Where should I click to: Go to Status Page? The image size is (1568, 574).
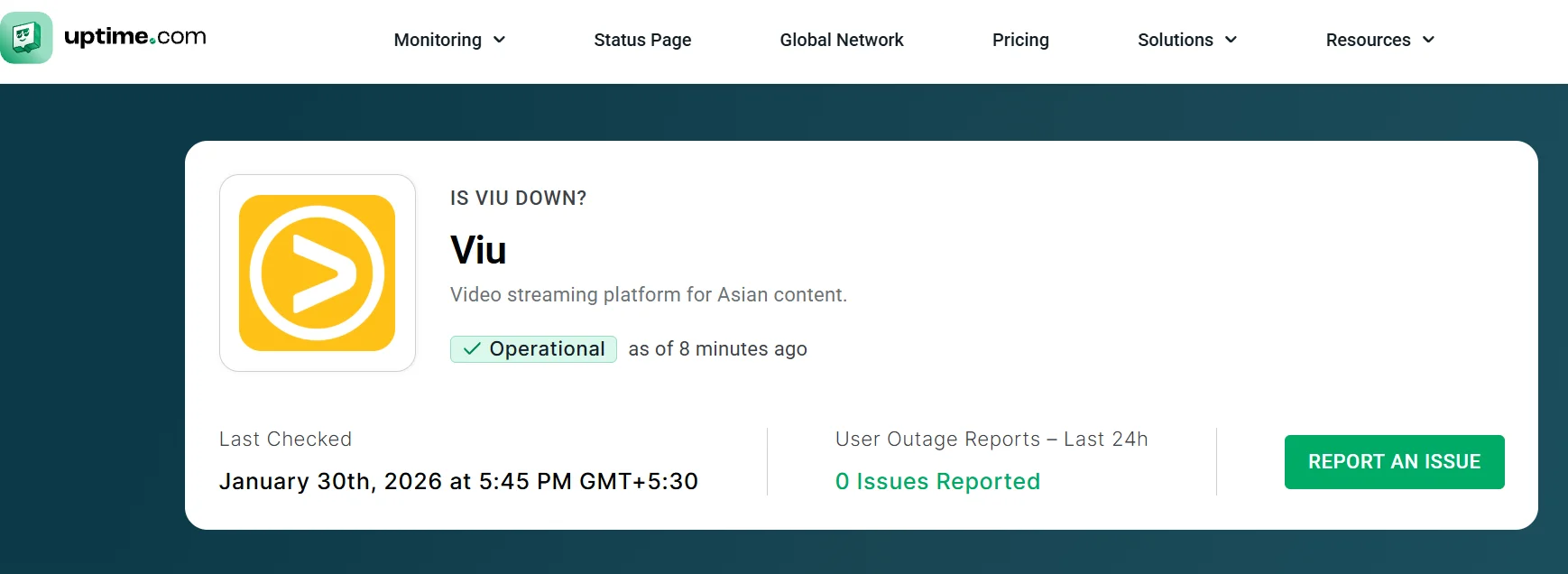(642, 40)
